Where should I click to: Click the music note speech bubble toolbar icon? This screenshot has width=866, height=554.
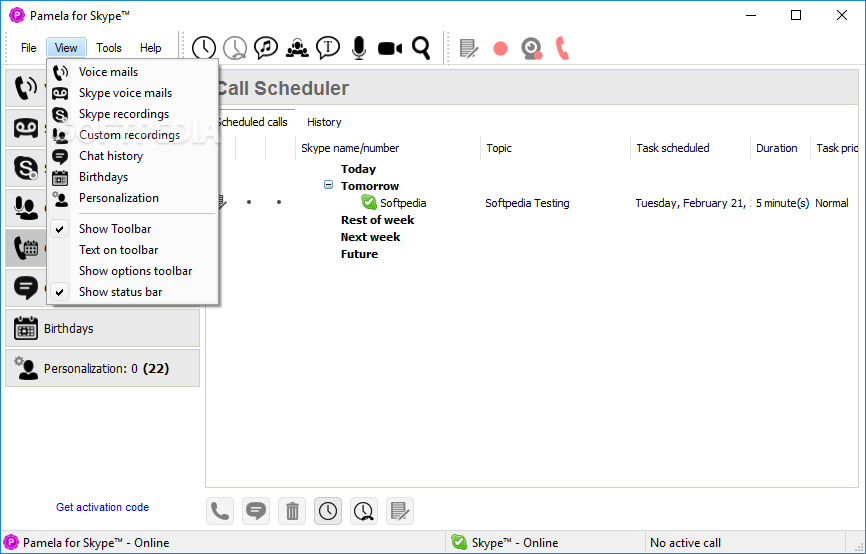(x=266, y=48)
